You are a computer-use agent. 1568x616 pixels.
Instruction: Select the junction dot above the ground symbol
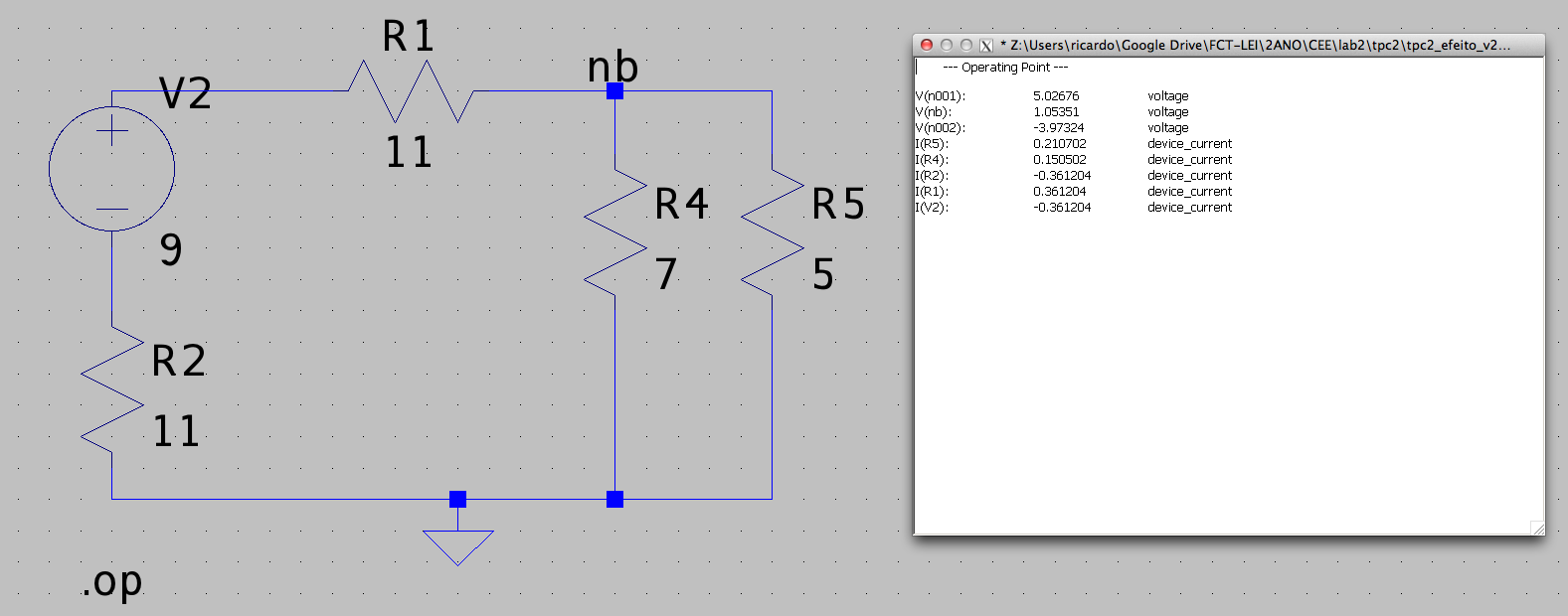457,499
